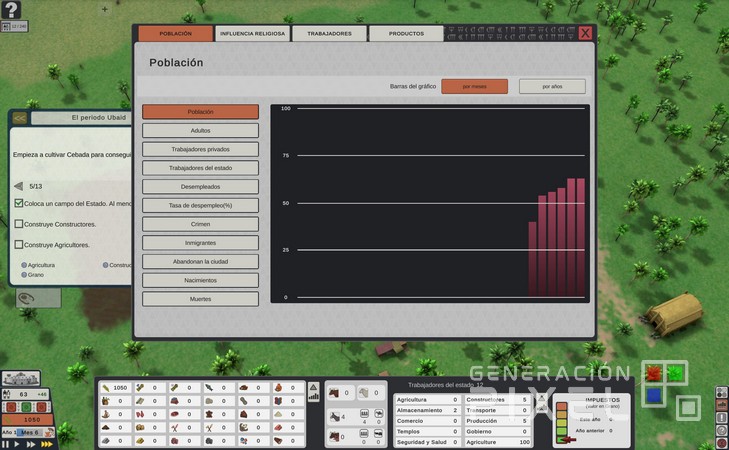
Task: Click the Gobierno workers row
Action: tap(497, 431)
